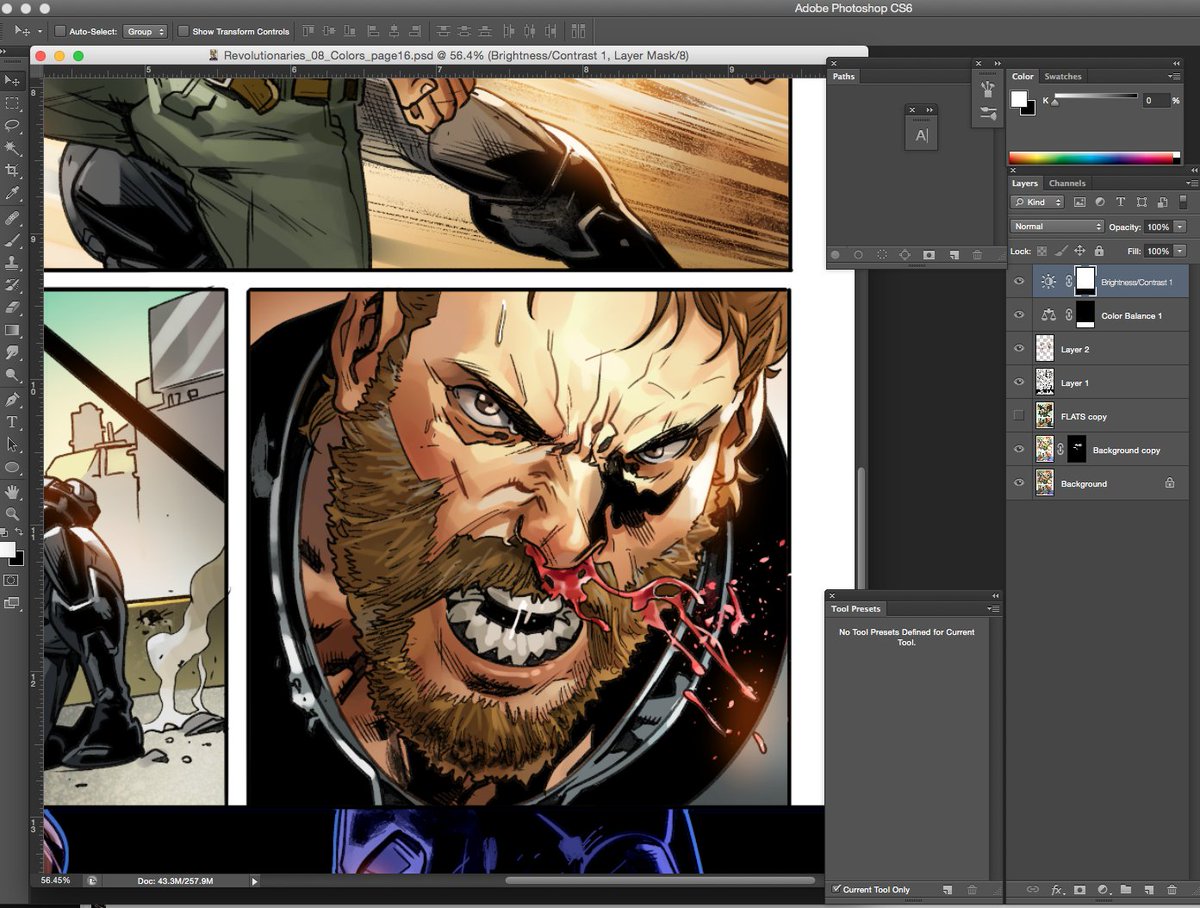
Task: Select the Gradient tool
Action: pos(12,330)
